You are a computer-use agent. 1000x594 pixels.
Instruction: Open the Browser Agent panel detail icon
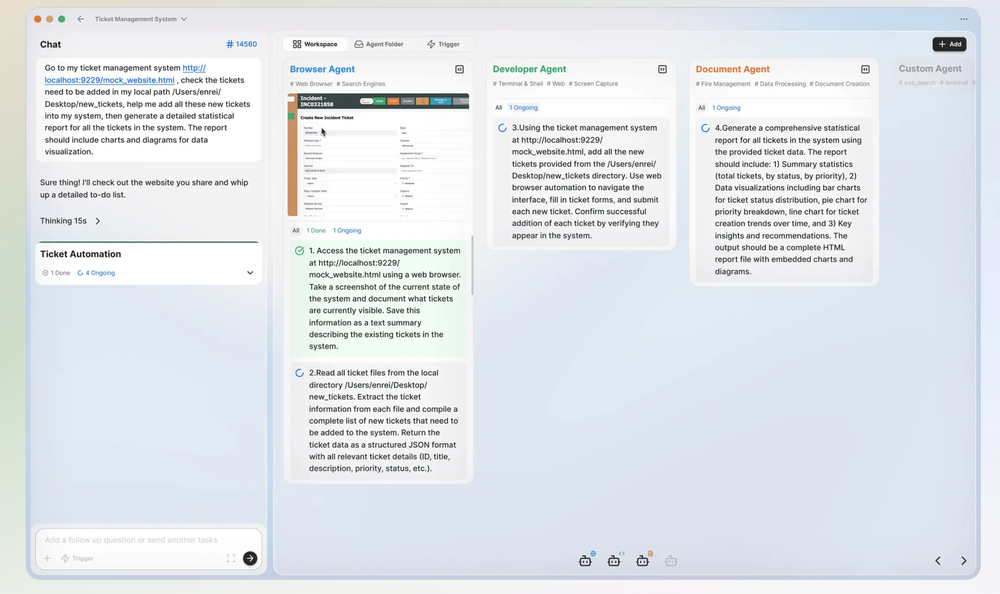(459, 69)
